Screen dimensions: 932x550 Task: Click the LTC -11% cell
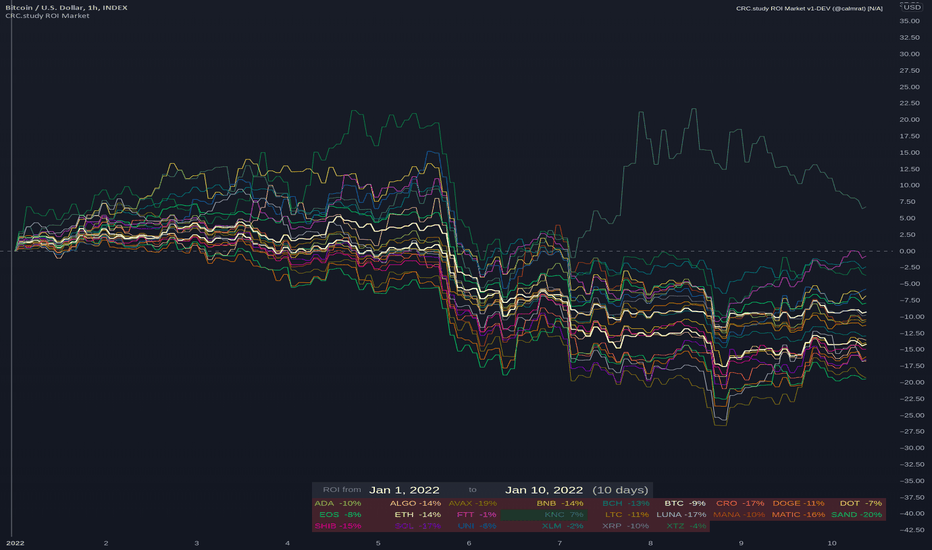(x=626, y=515)
